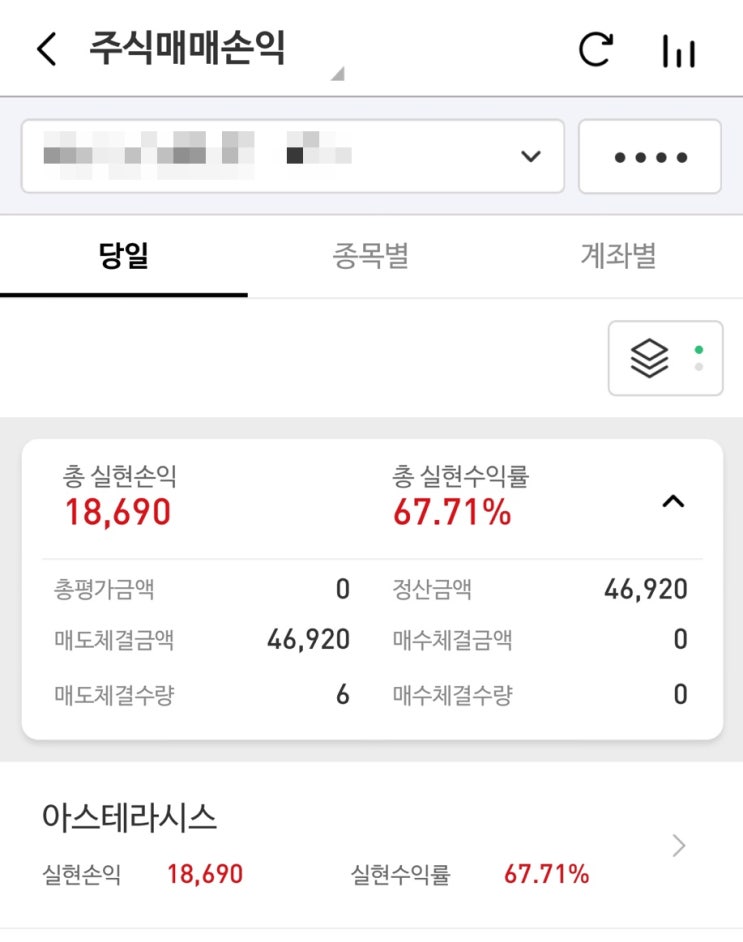743x942 pixels.
Task: Tap the masked password dots field
Action: pyautogui.click(x=650, y=156)
